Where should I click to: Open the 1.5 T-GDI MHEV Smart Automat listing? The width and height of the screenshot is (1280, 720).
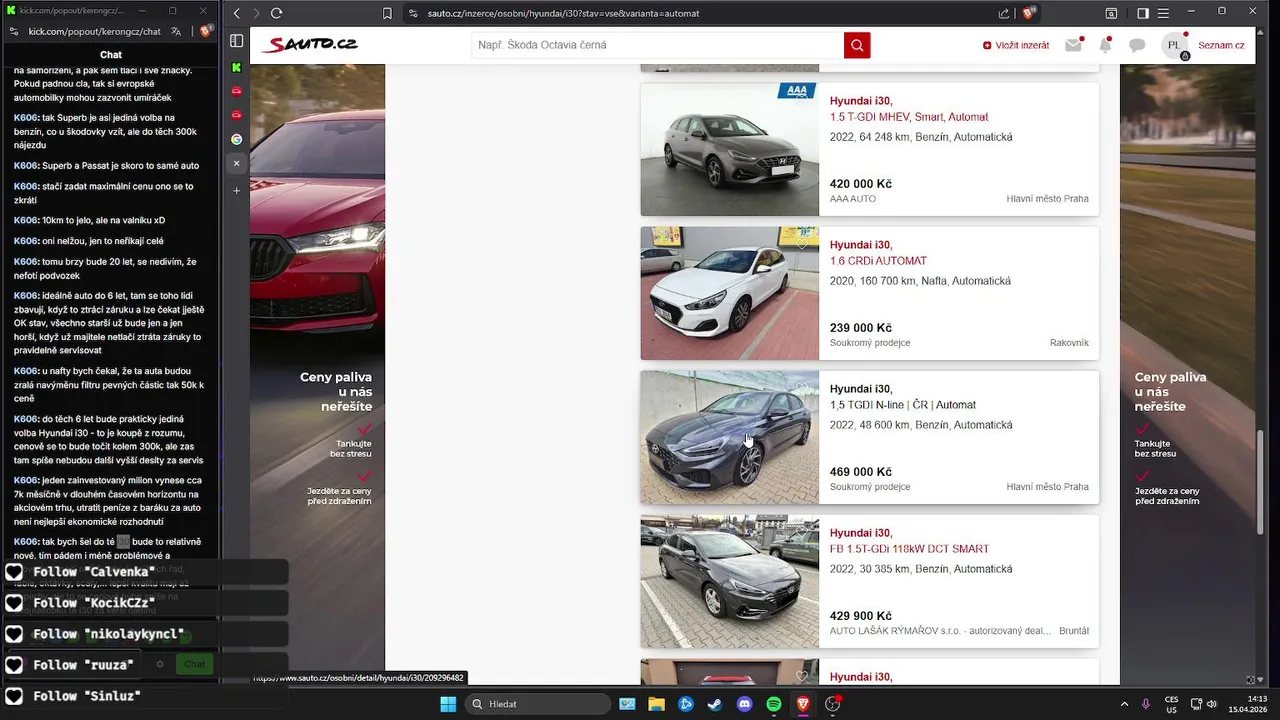tap(909, 117)
